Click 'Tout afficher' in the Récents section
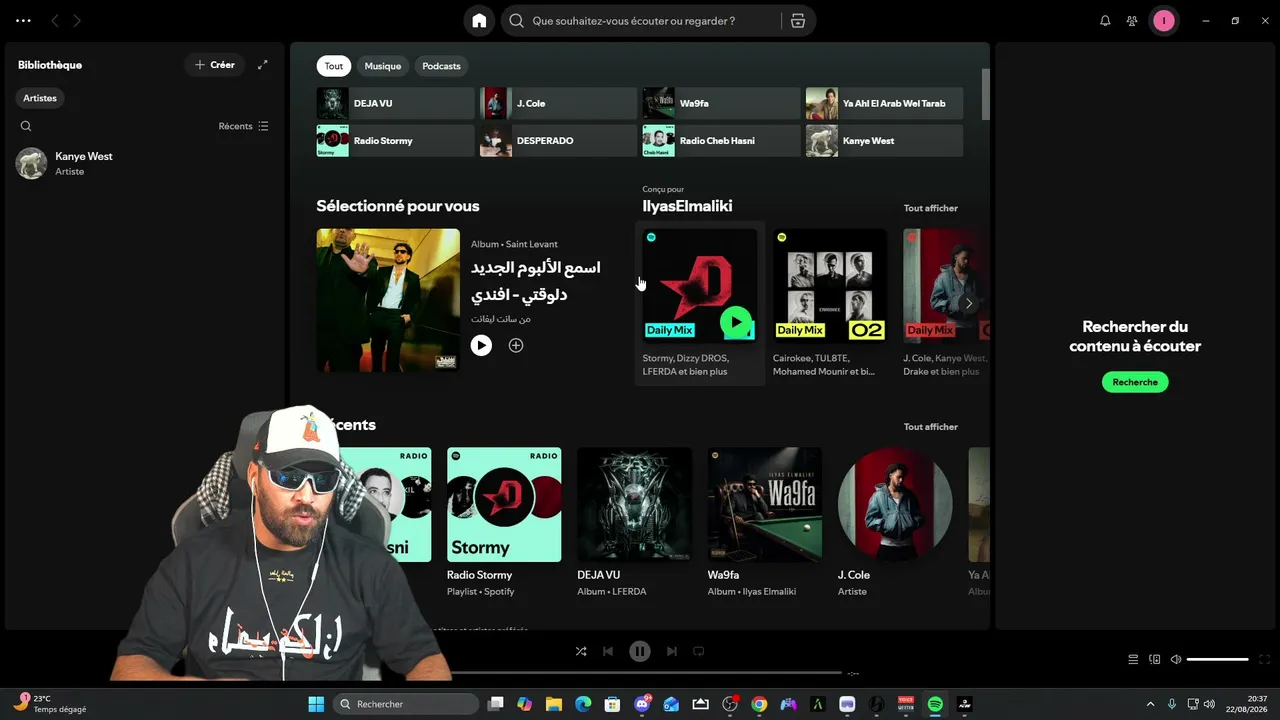Image resolution: width=1280 pixels, height=720 pixels. click(x=931, y=427)
